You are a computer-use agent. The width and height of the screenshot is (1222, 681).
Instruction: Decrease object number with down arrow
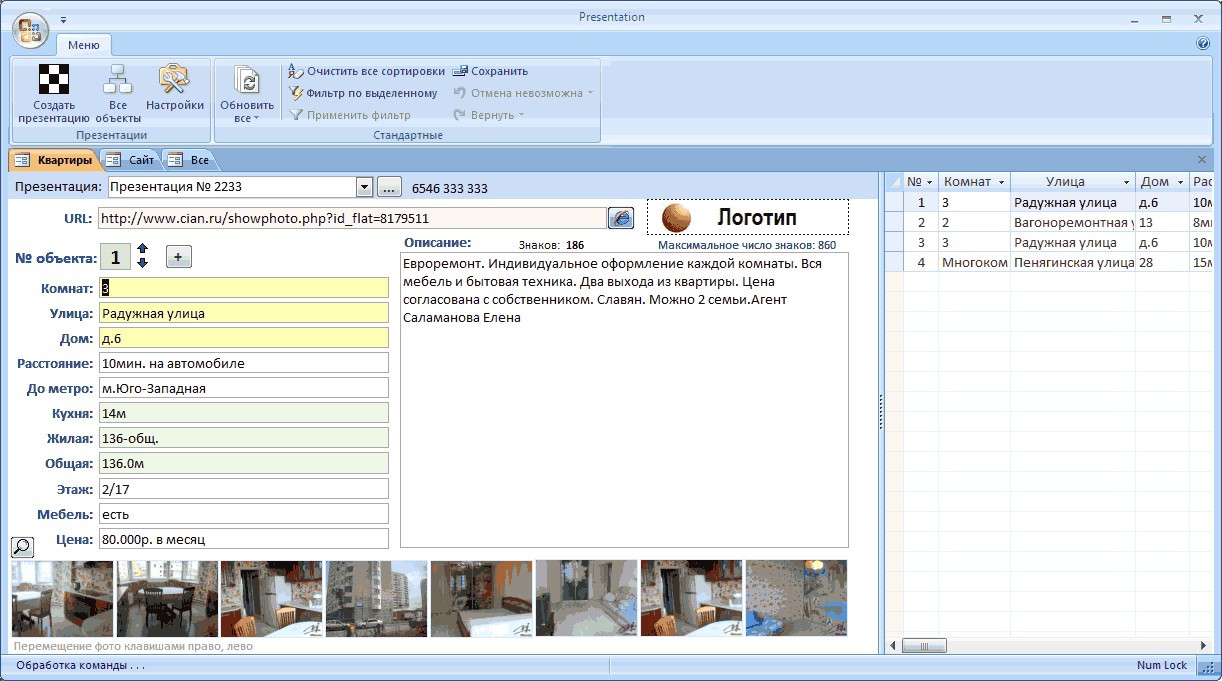point(142,262)
